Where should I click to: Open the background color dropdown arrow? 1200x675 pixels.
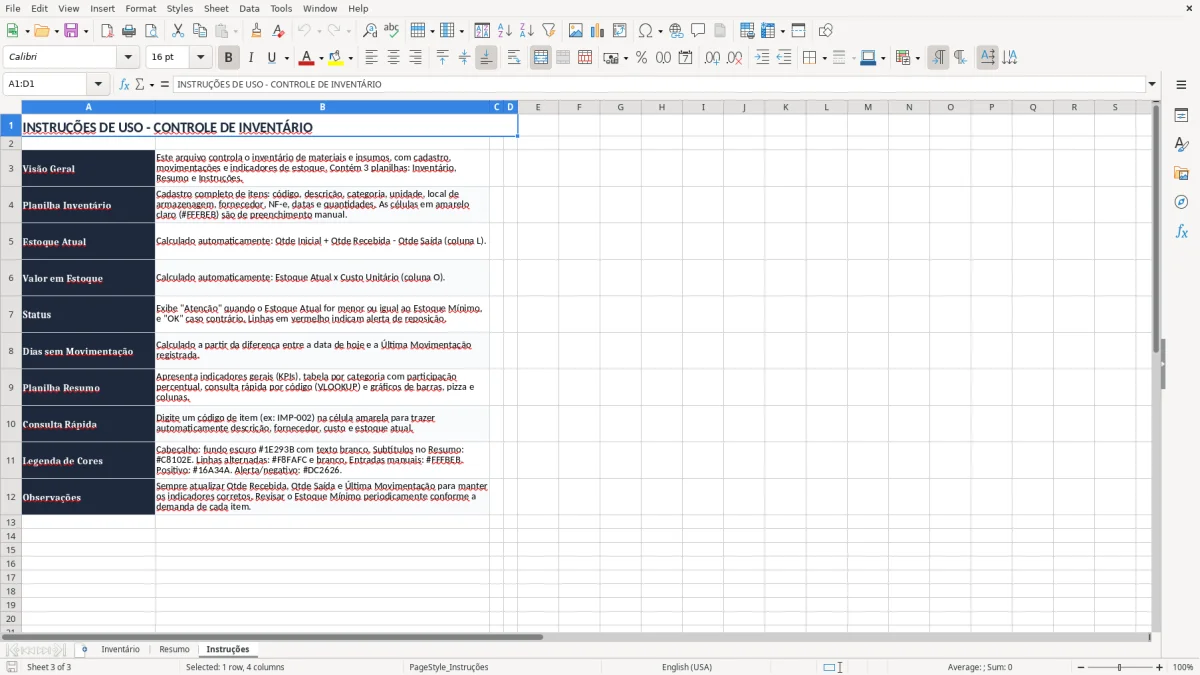[350, 58]
